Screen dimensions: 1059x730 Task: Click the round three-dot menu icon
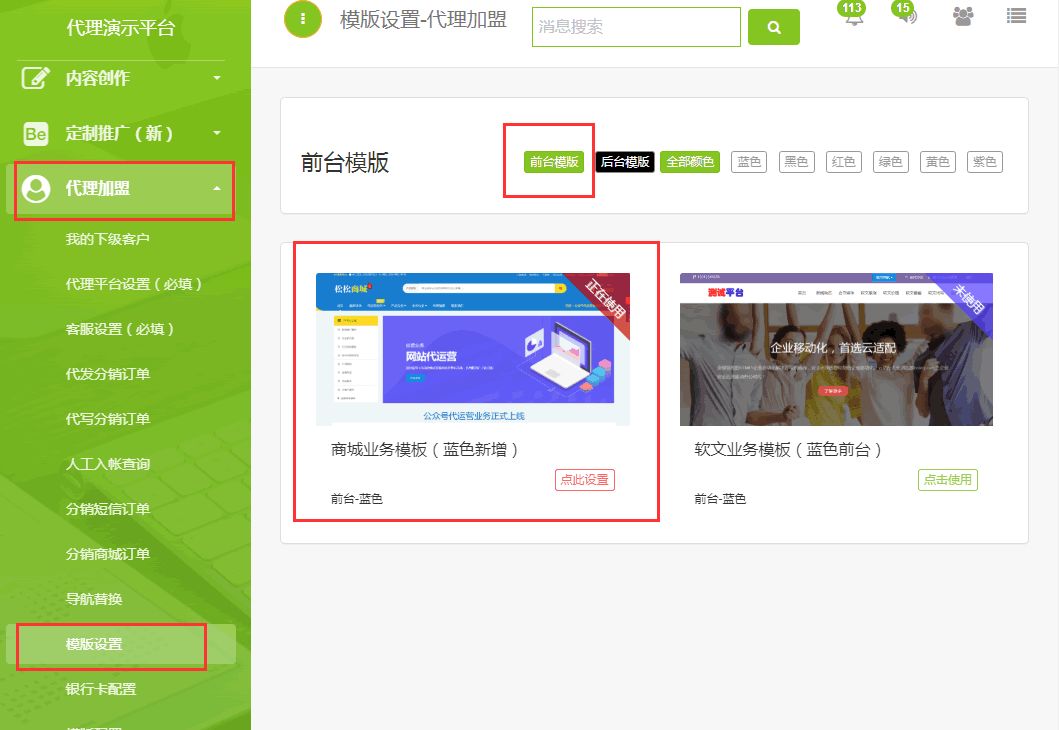pyautogui.click(x=303, y=19)
